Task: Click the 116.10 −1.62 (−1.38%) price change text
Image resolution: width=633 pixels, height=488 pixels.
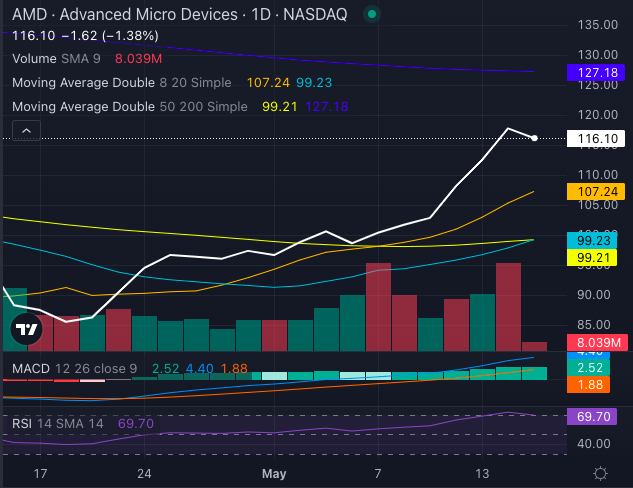Action: (85, 36)
